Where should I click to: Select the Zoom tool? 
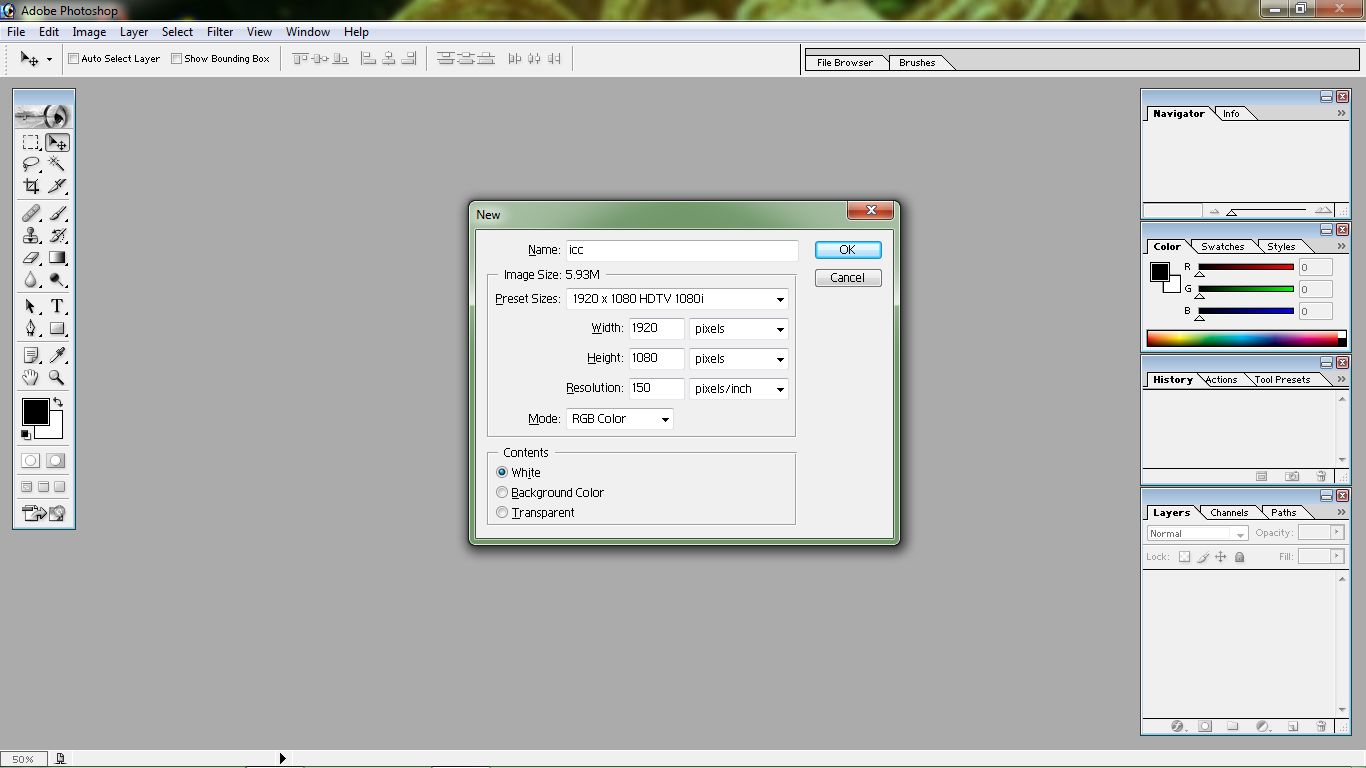56,379
